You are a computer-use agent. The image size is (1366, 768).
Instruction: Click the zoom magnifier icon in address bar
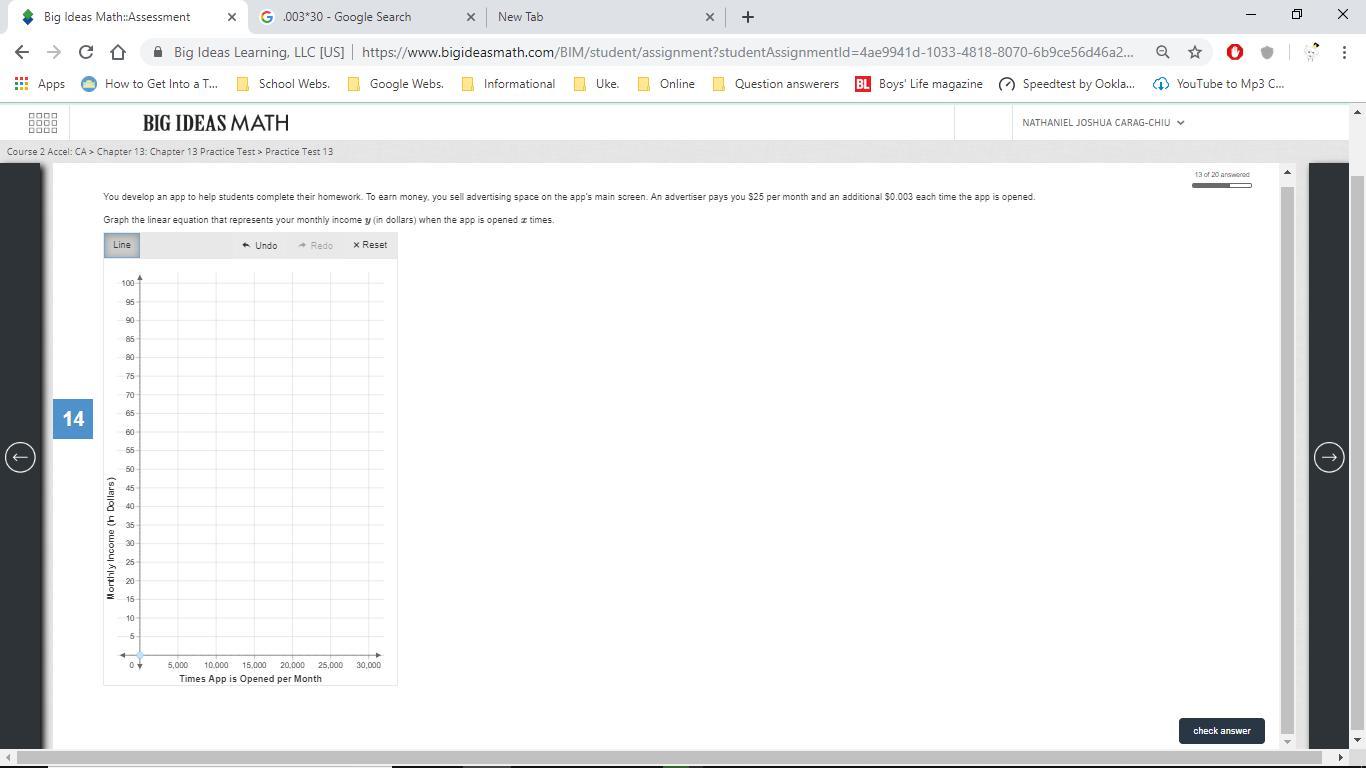1162,52
